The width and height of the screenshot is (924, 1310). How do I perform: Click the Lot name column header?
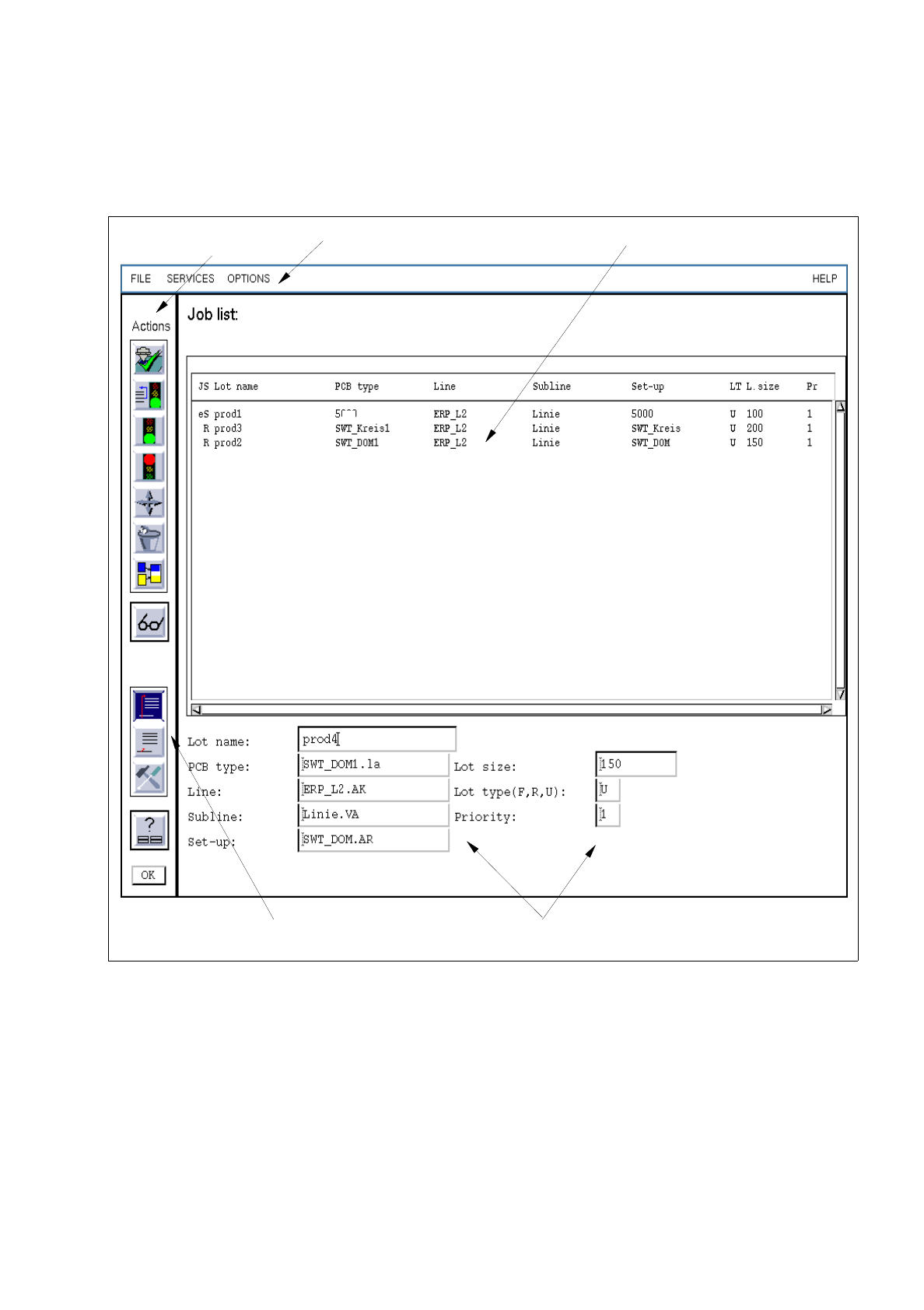tap(236, 387)
